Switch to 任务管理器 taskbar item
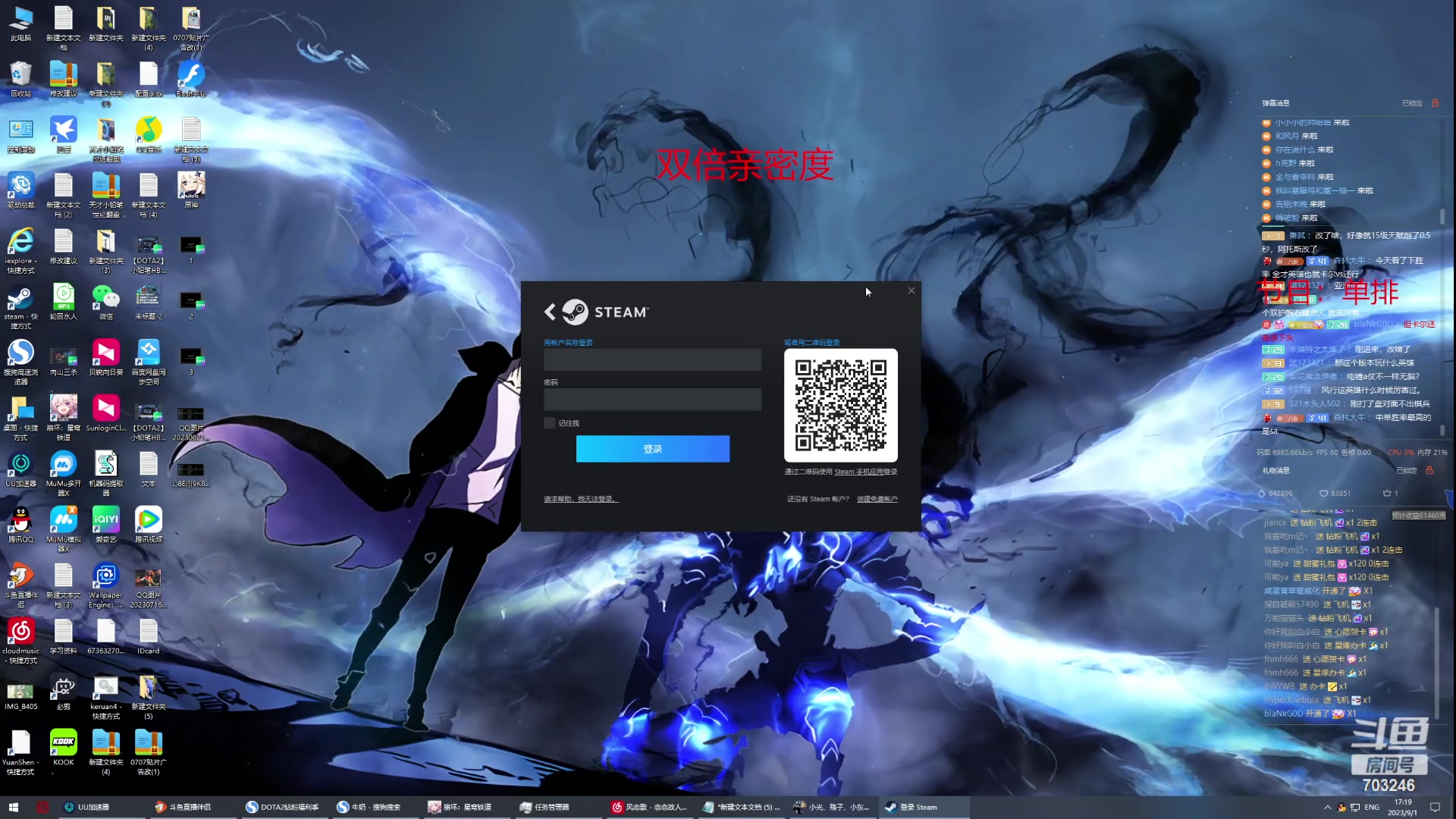 click(x=557, y=807)
